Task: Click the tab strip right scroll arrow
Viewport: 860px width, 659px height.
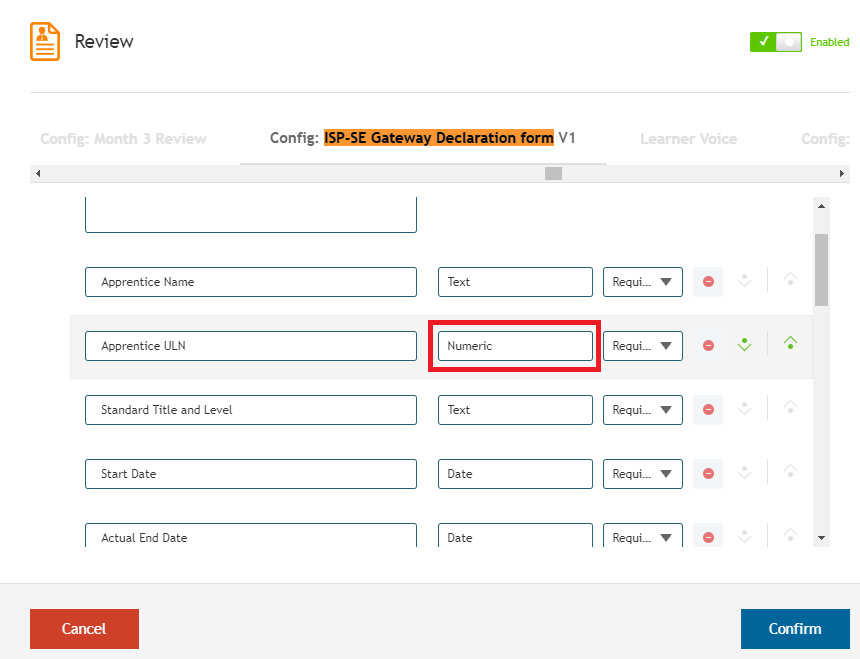Action: point(841,174)
